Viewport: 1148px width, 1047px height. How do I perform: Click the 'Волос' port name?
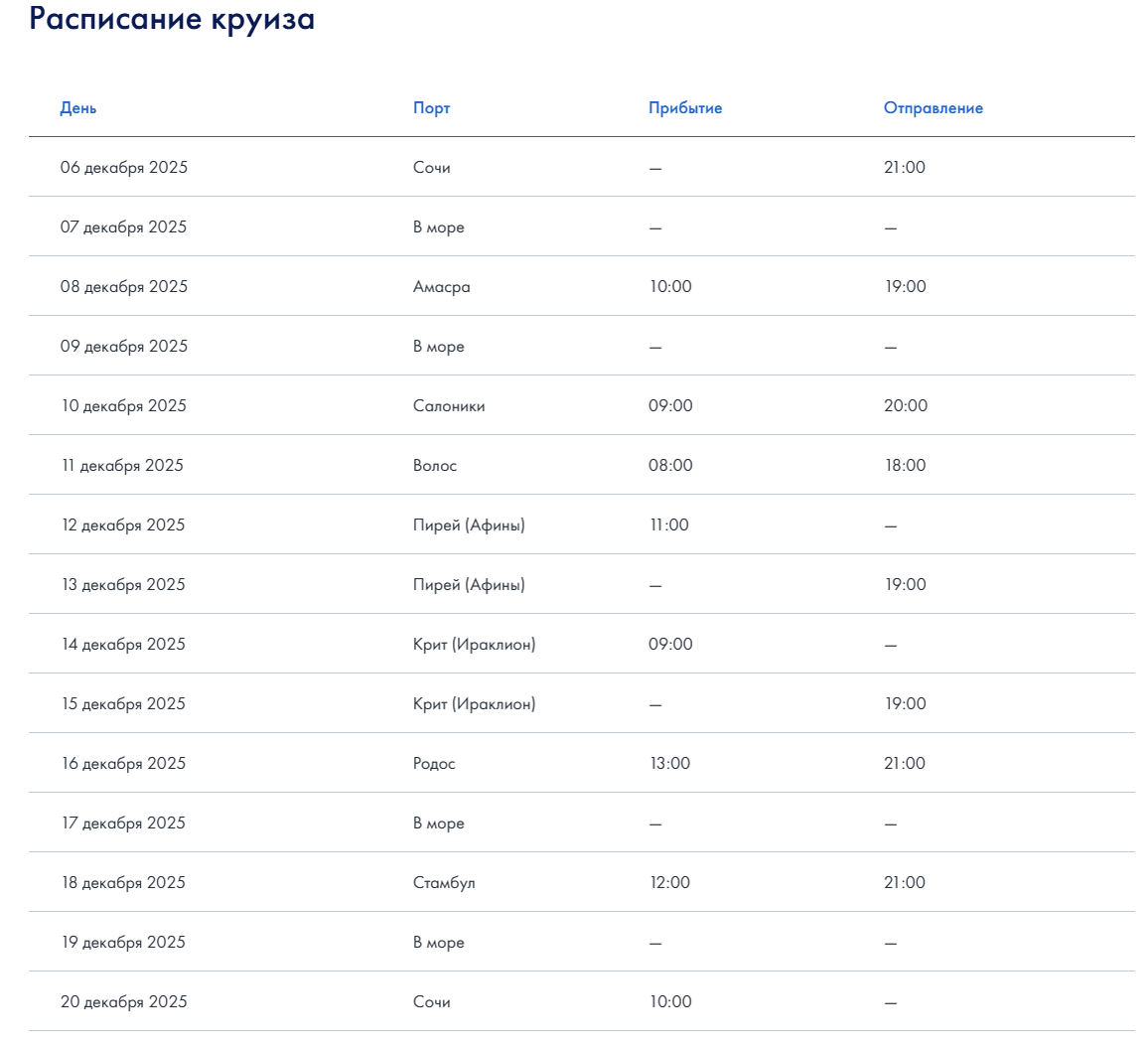(x=439, y=465)
